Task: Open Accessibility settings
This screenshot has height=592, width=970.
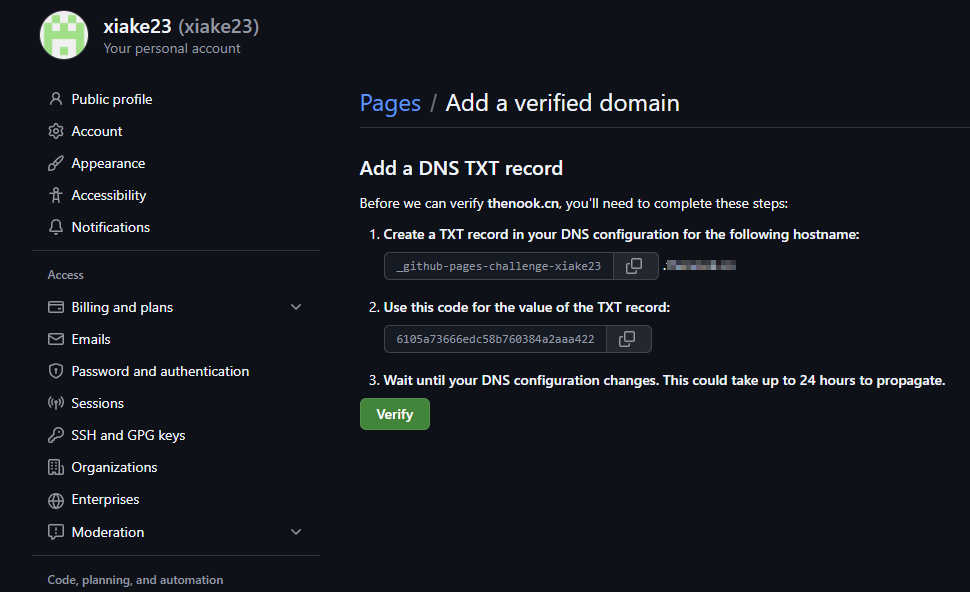Action: coord(109,195)
